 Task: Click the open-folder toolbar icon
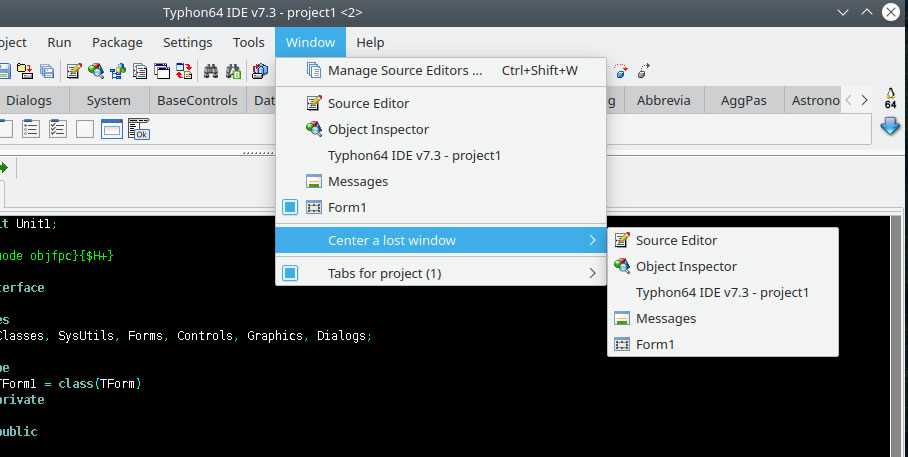pyautogui.click(x=25, y=71)
